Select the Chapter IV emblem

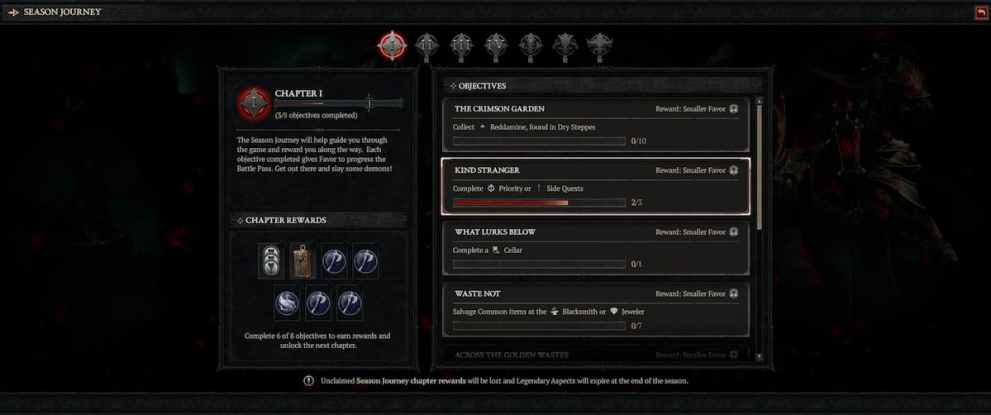click(x=496, y=47)
